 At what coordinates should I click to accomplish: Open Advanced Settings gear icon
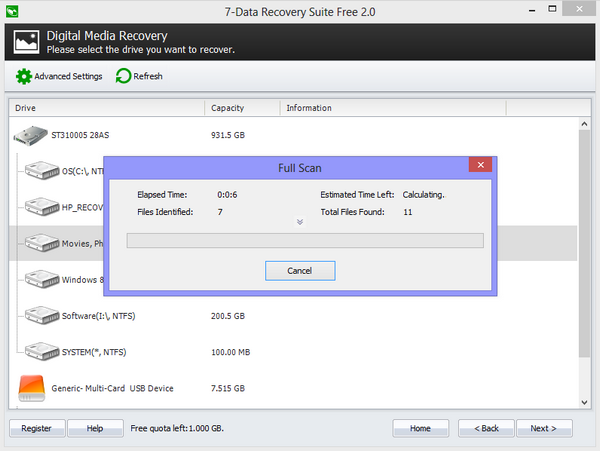24,77
